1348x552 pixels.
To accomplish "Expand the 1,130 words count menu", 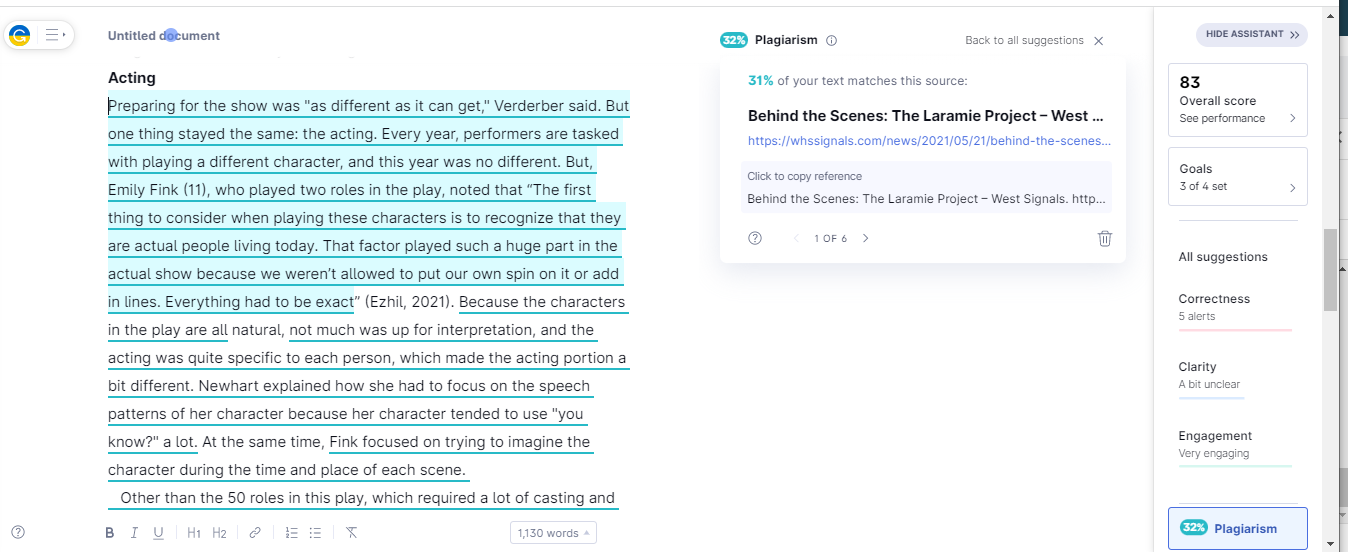I will pyautogui.click(x=553, y=533).
